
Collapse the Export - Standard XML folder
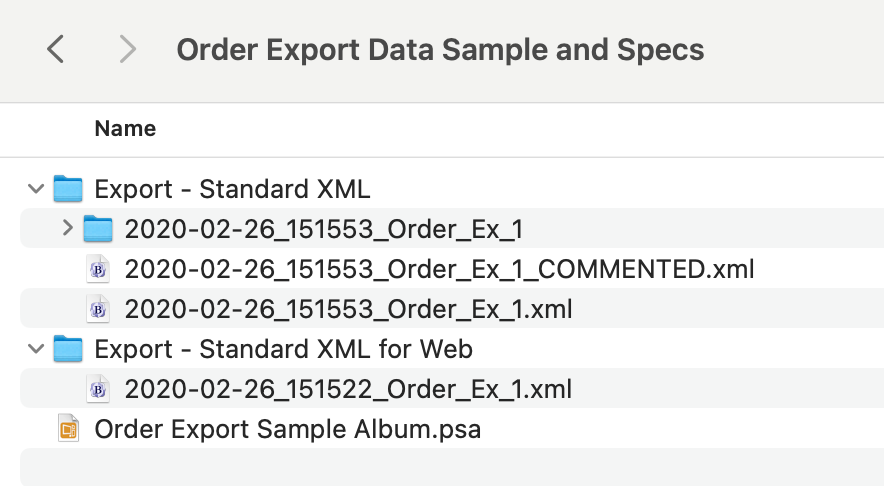pyautogui.click(x=37, y=189)
